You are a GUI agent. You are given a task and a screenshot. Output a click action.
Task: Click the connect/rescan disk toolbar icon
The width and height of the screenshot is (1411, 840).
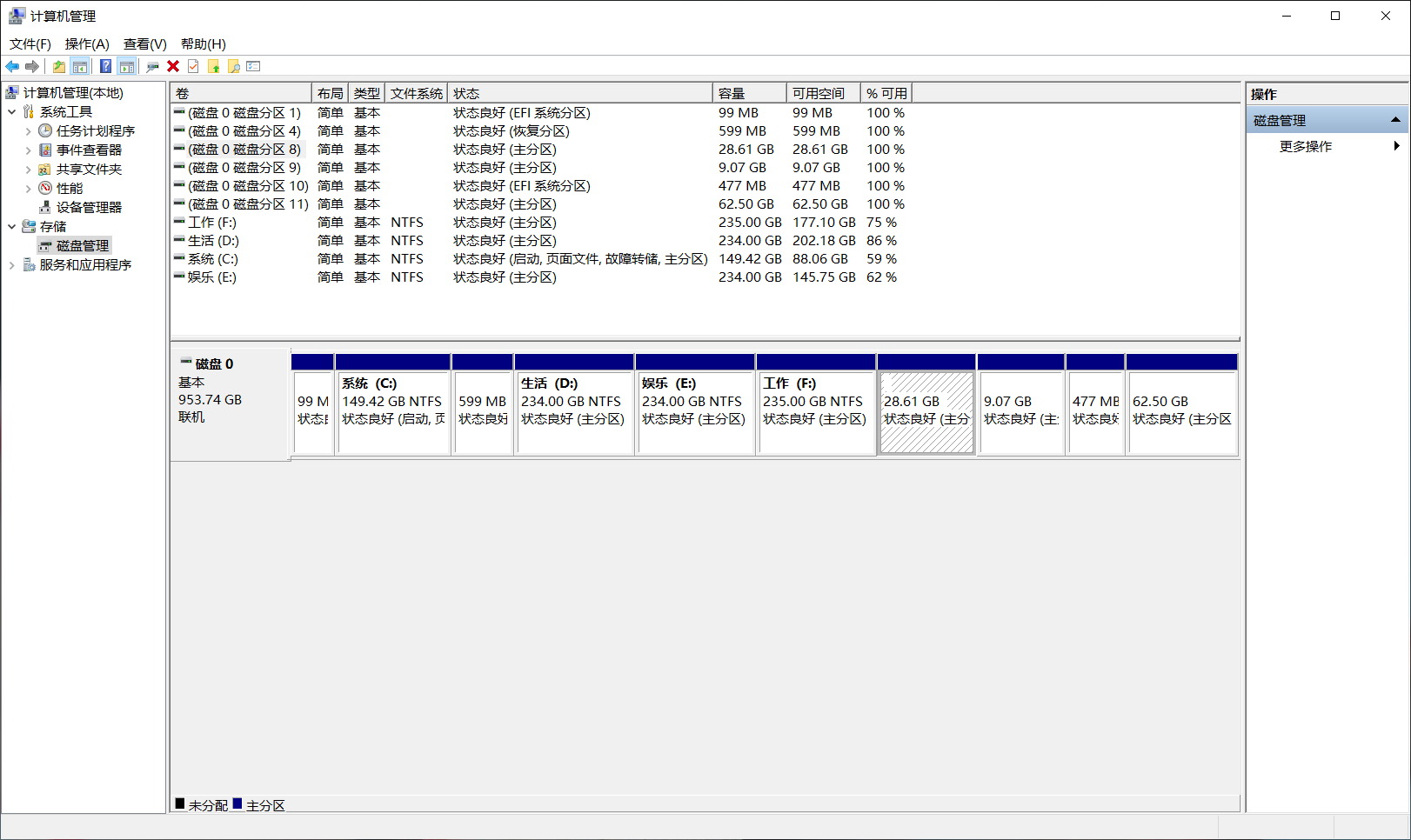153,66
